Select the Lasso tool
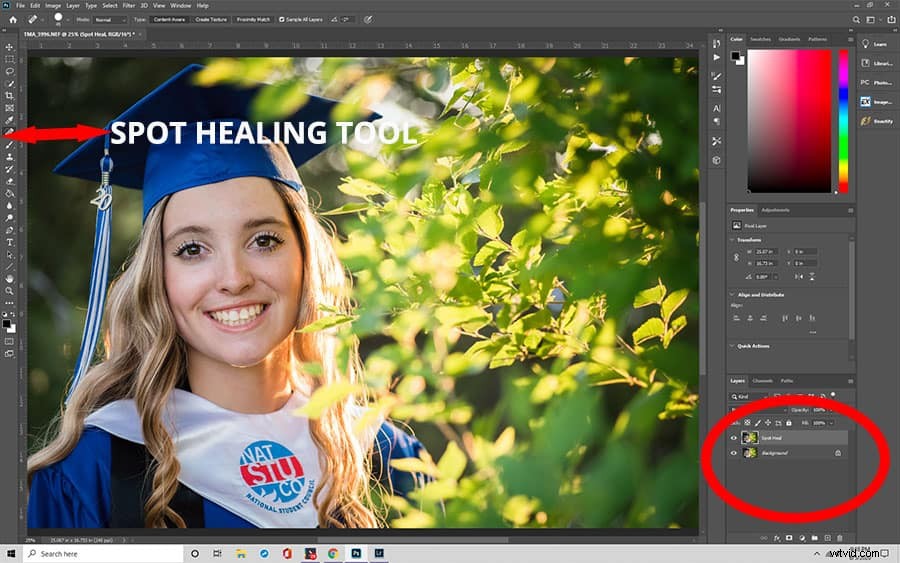The height and width of the screenshot is (563, 900). pos(9,71)
